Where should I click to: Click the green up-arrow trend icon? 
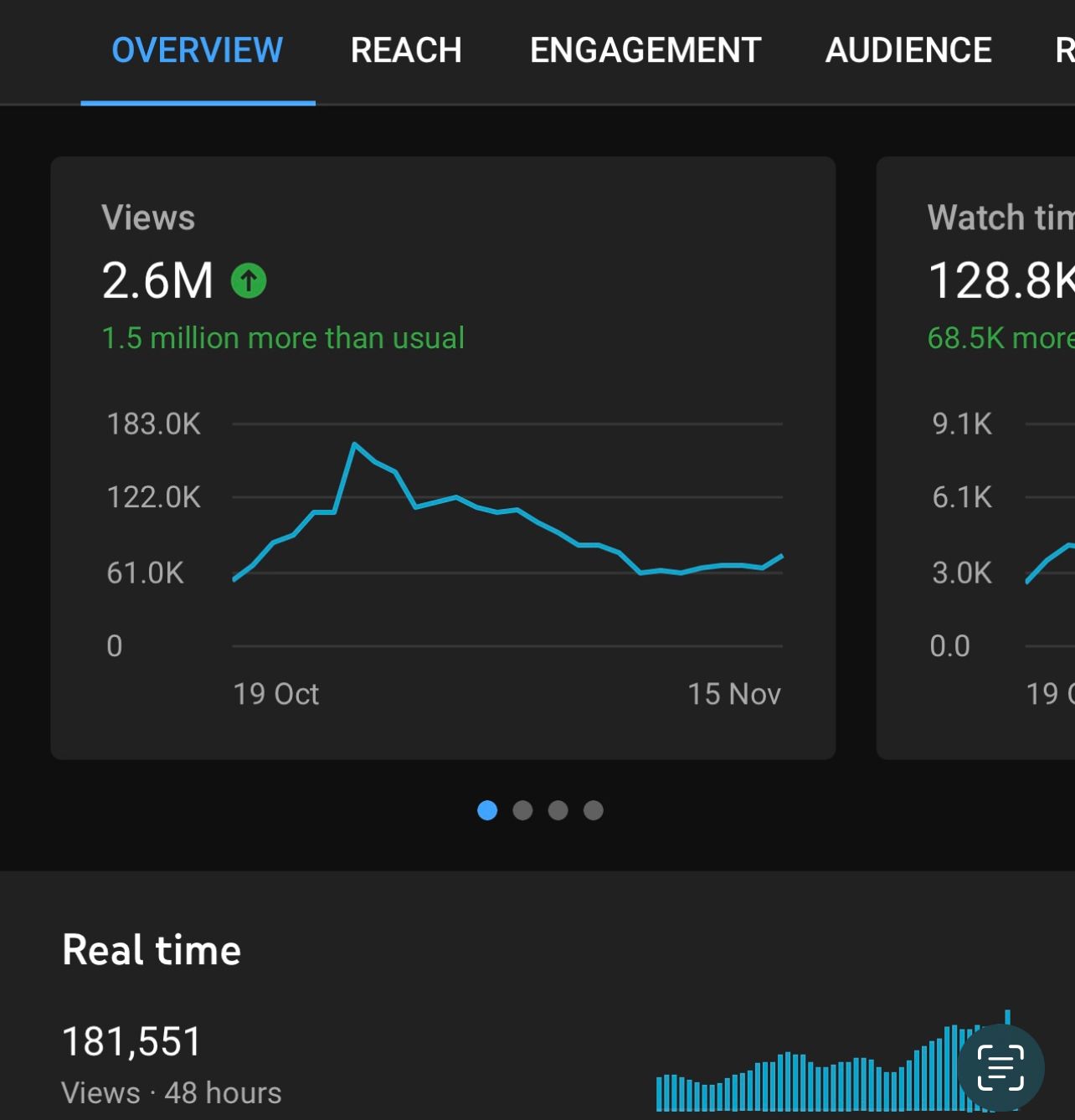pyautogui.click(x=249, y=280)
